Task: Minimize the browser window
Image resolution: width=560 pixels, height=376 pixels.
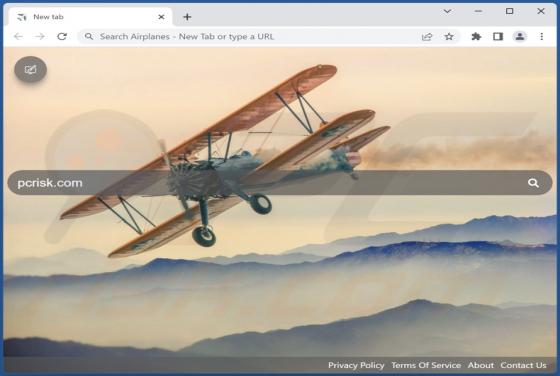Action: (478, 11)
